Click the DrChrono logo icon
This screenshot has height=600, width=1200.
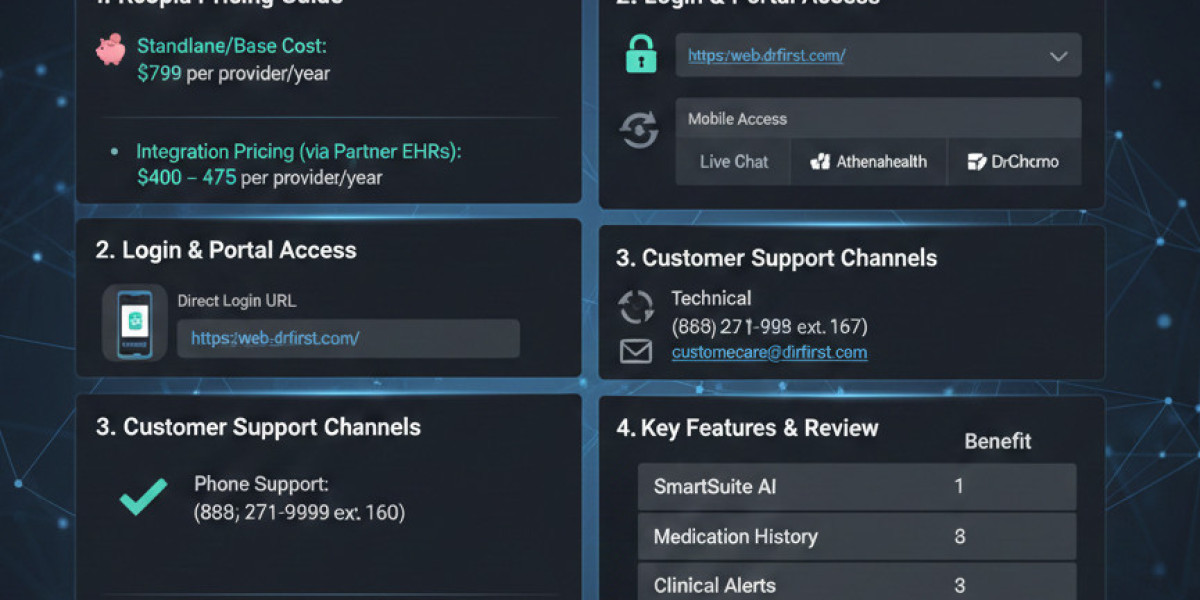(977, 162)
